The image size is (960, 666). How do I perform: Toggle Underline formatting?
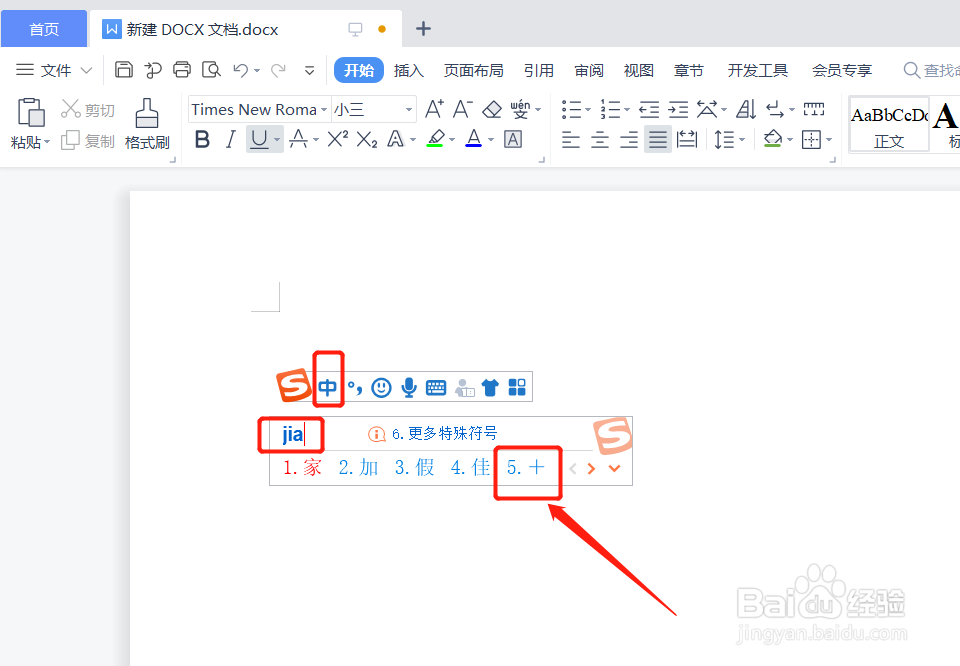pyautogui.click(x=259, y=140)
